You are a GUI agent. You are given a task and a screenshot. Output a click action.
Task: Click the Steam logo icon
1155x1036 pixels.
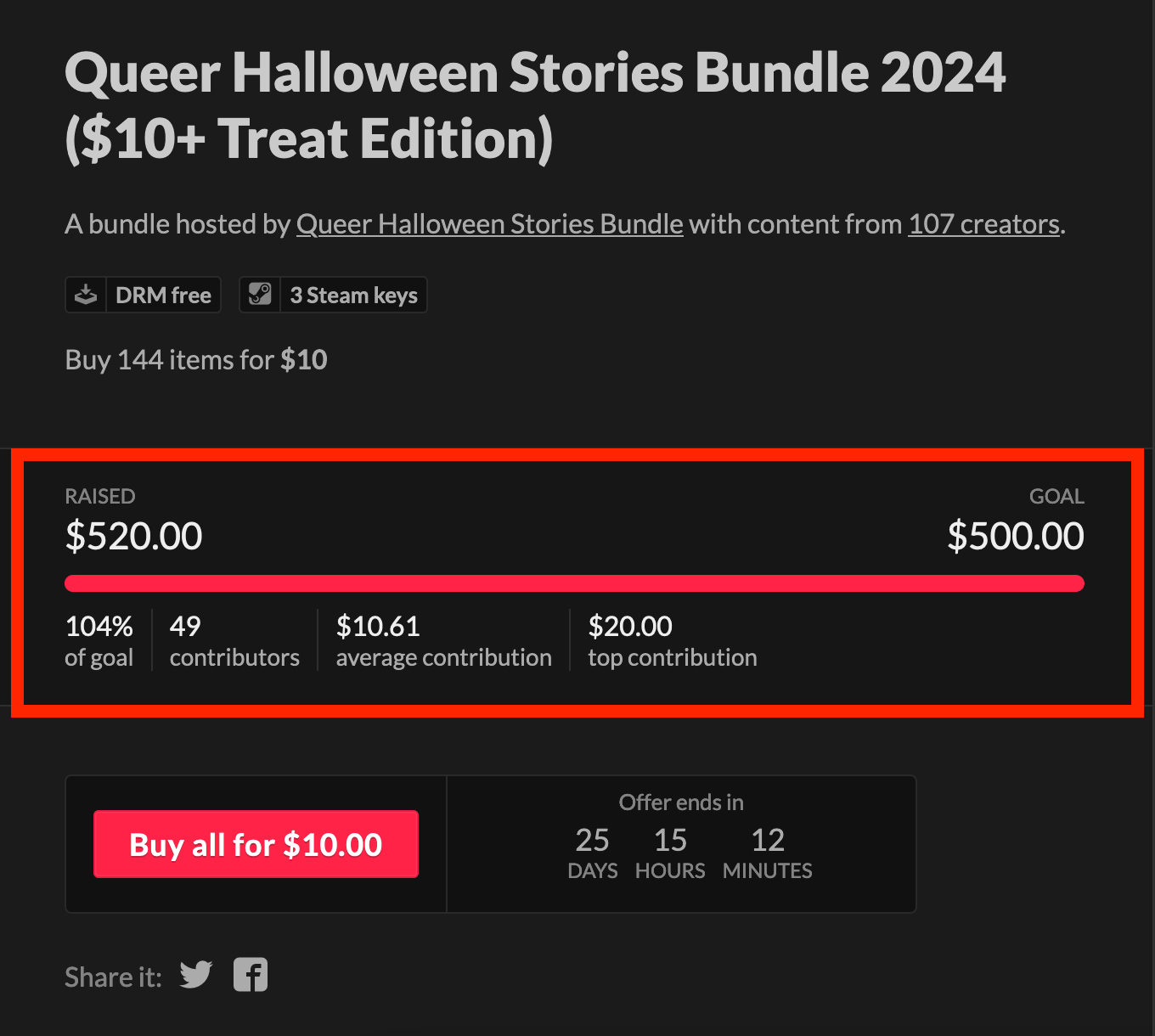tap(260, 295)
